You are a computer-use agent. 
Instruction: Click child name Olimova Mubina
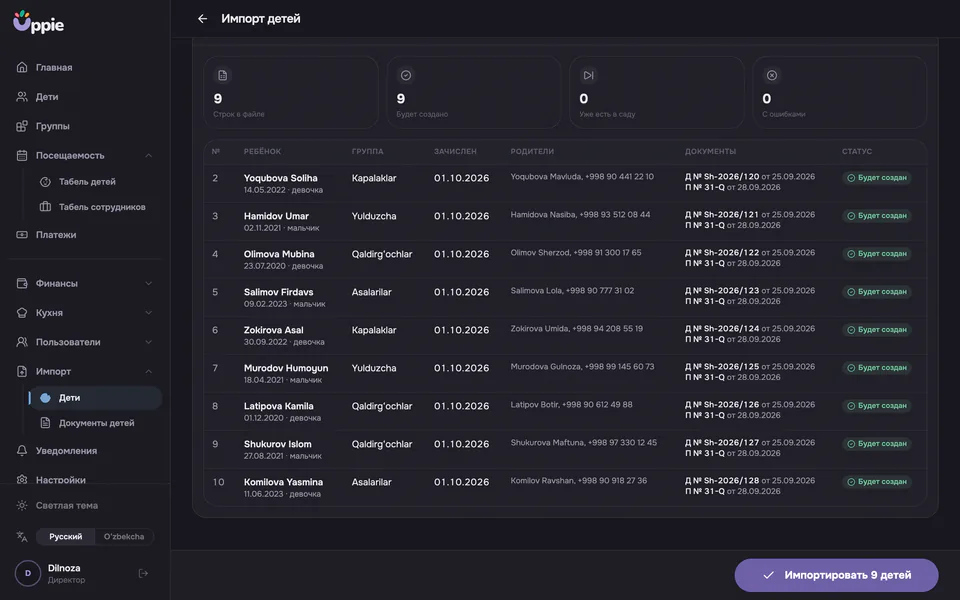tap(279, 254)
